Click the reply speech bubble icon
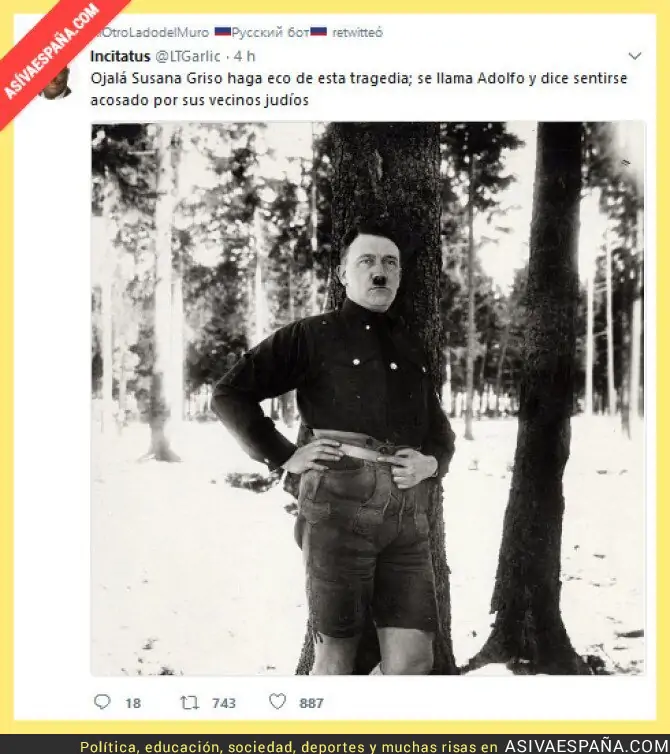The height and width of the screenshot is (754, 670). point(102,702)
